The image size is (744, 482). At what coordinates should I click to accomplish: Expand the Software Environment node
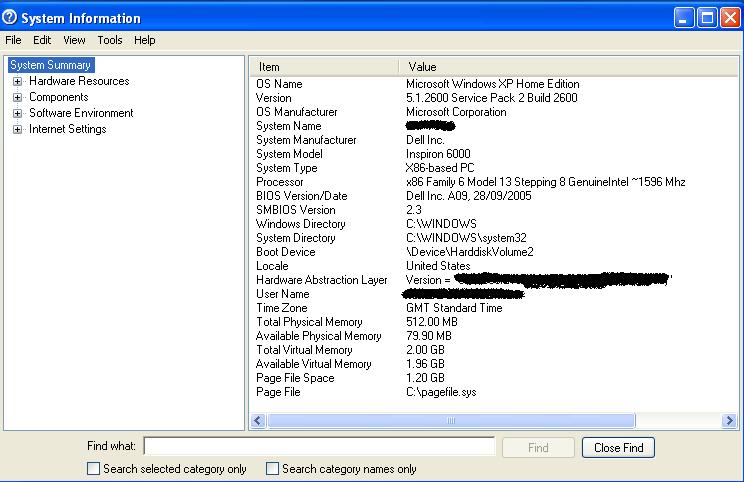(x=17, y=113)
